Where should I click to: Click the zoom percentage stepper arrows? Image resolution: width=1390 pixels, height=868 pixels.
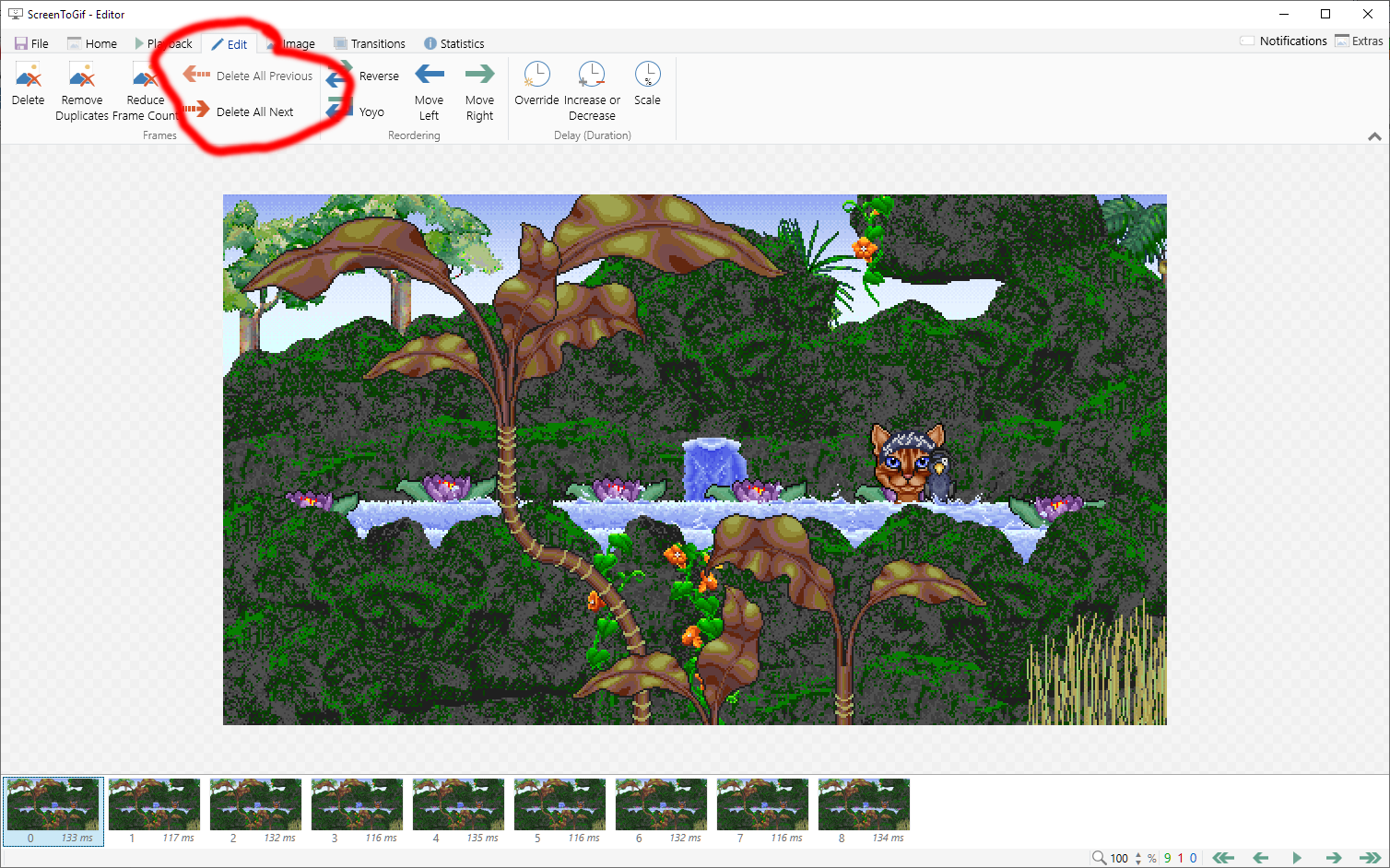click(1138, 858)
